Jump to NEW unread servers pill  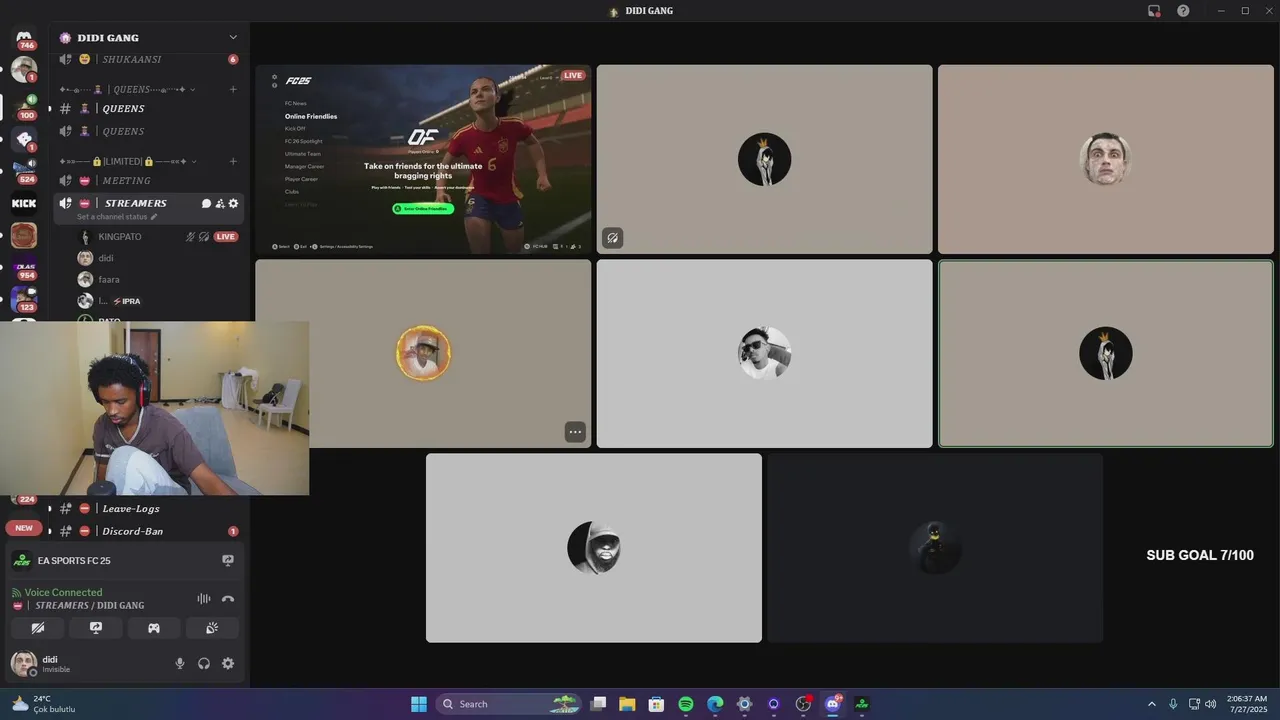pyautogui.click(x=24, y=528)
